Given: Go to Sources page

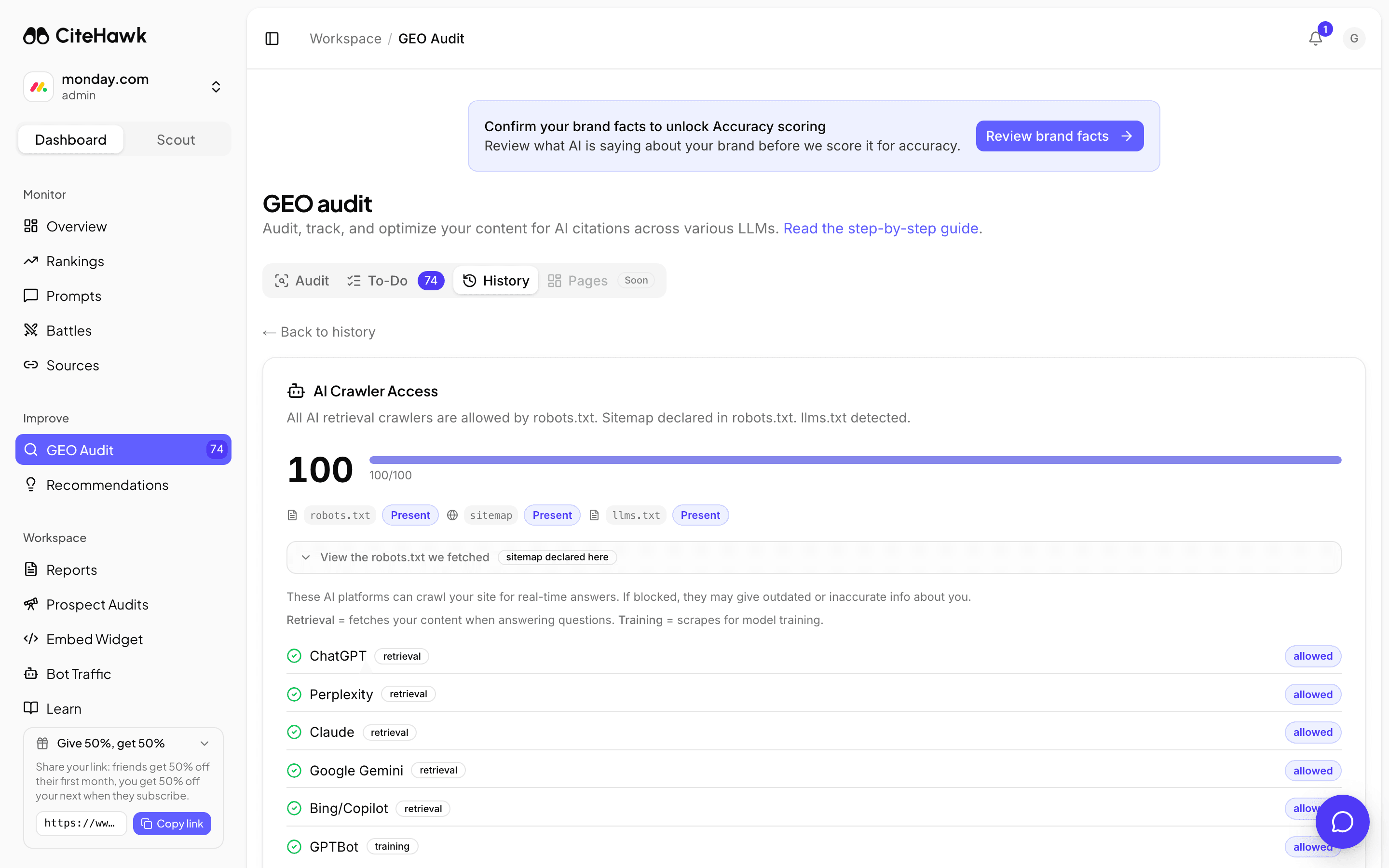Looking at the screenshot, I should pos(123,365).
